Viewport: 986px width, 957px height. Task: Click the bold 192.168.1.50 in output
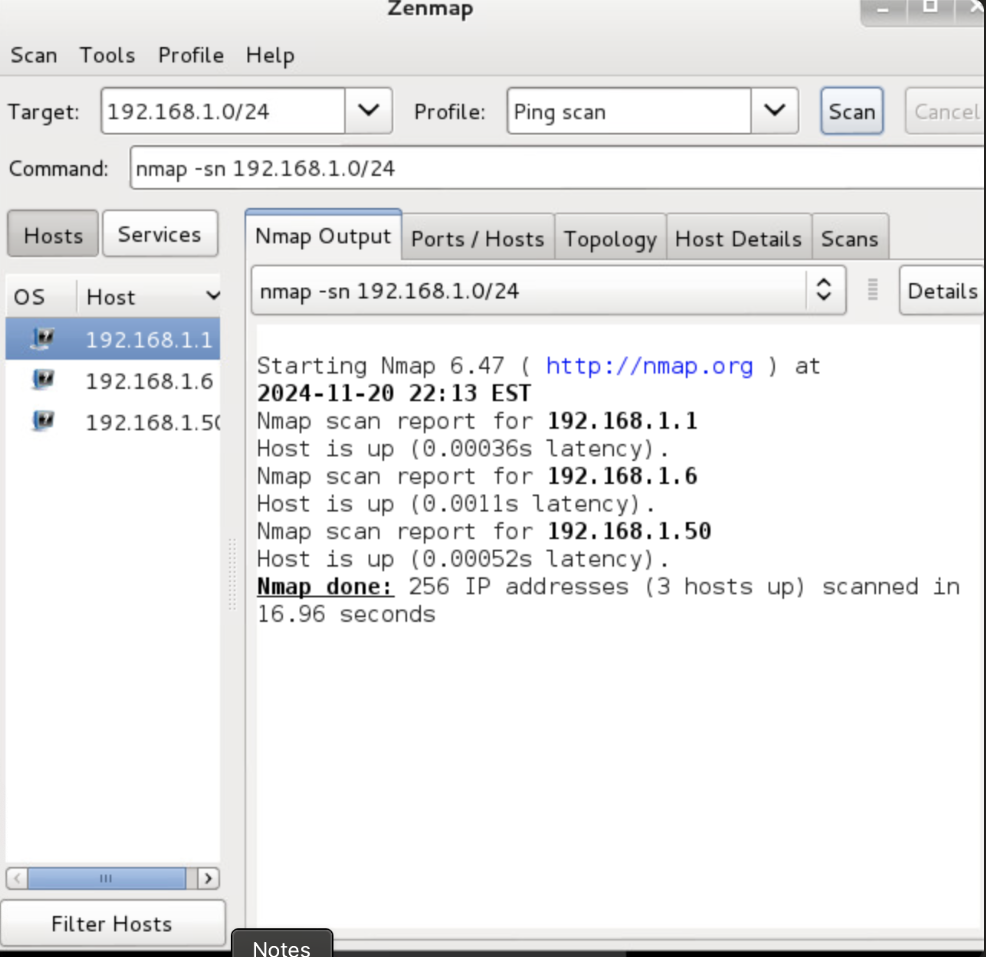pos(629,531)
